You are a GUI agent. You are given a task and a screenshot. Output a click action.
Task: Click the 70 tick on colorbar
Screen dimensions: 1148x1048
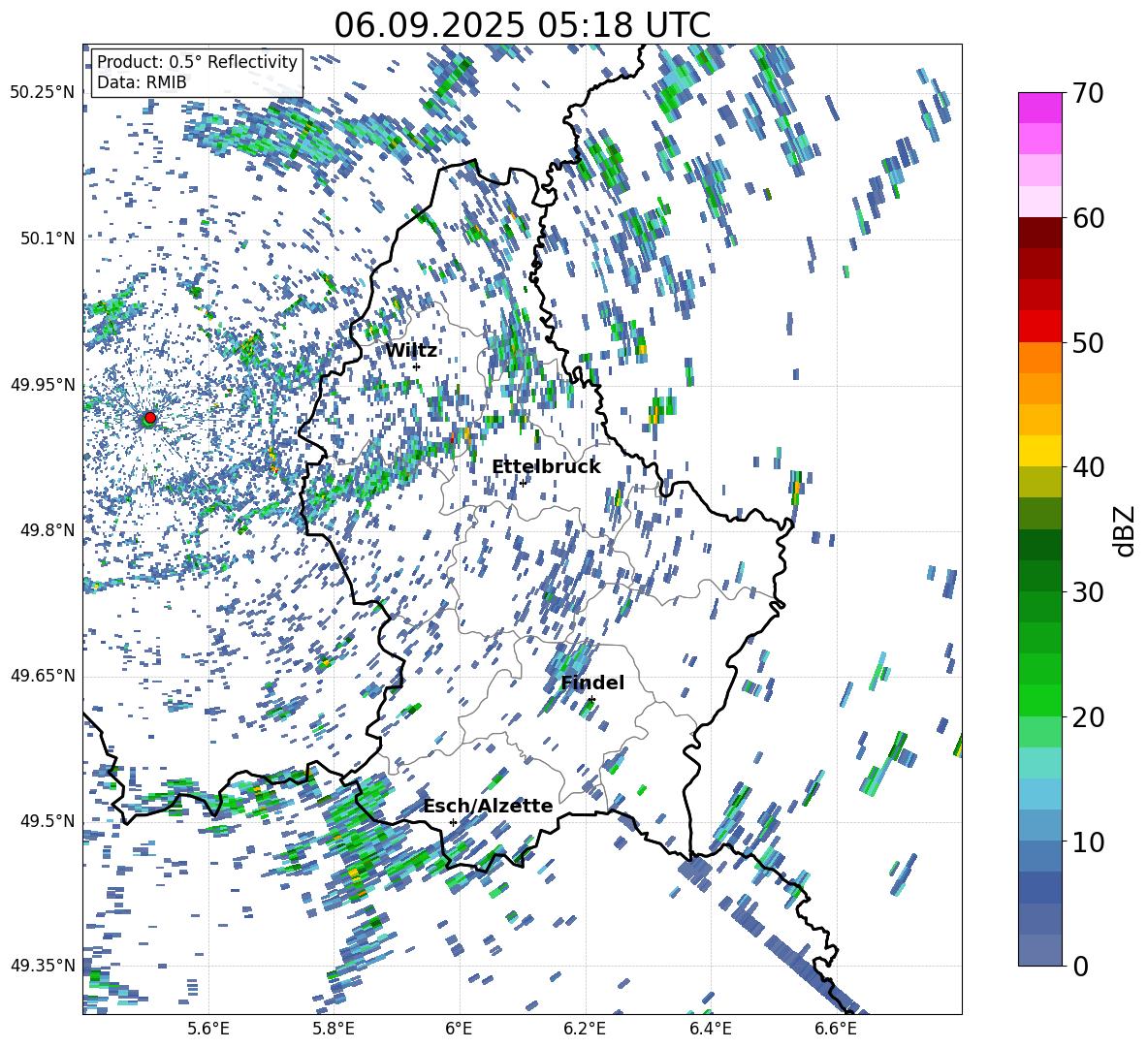click(x=1087, y=94)
